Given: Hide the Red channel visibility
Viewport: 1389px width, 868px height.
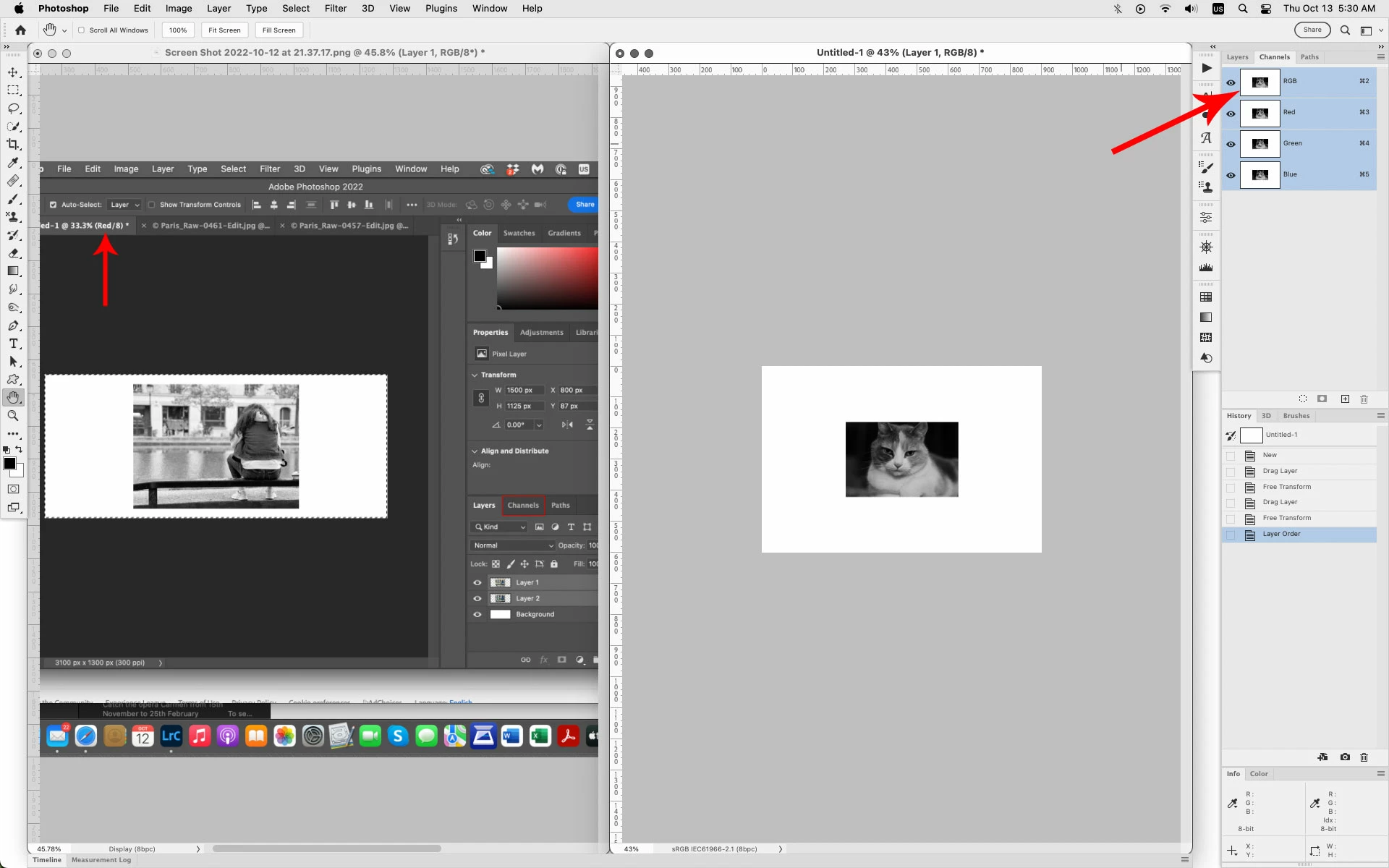Looking at the screenshot, I should [x=1231, y=114].
